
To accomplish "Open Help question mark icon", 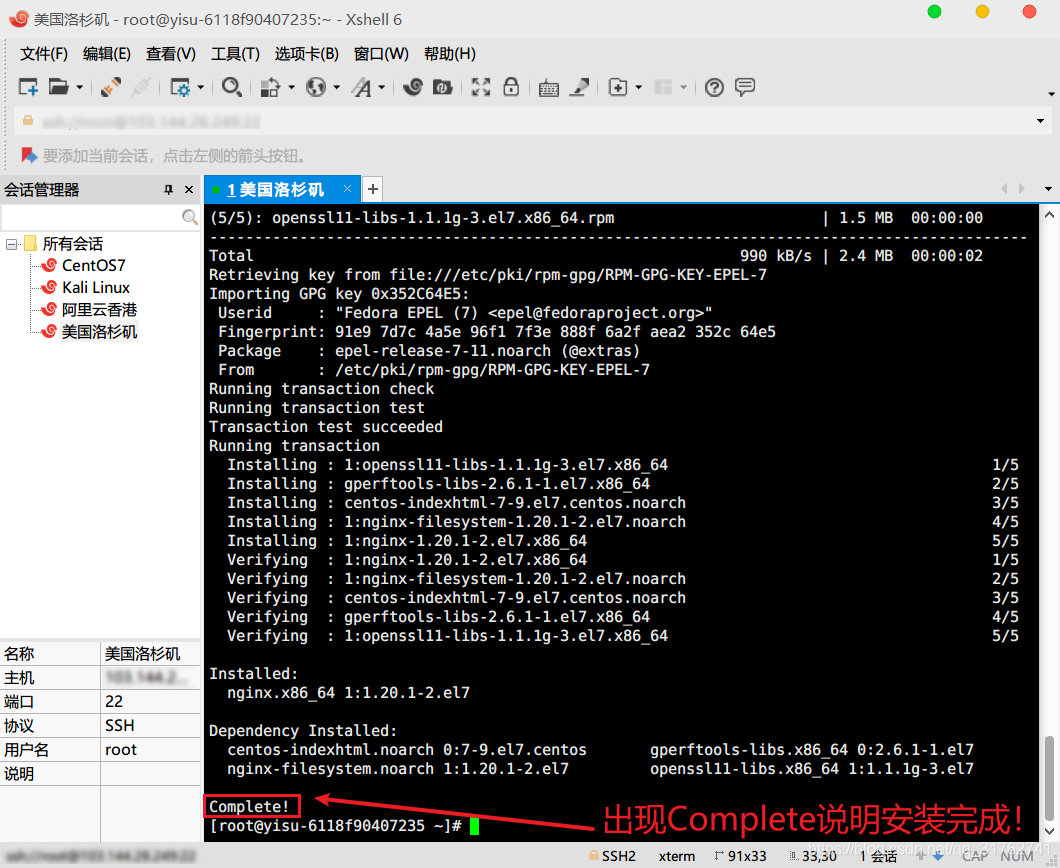I will pos(714,87).
